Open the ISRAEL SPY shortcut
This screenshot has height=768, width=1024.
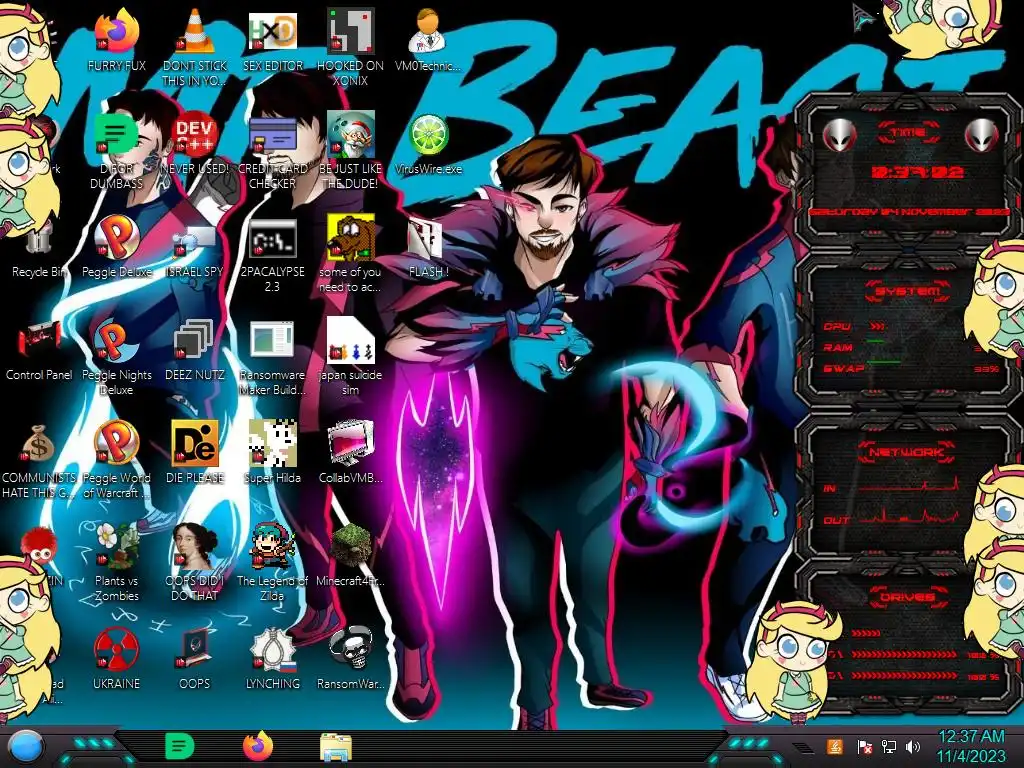[x=195, y=239]
